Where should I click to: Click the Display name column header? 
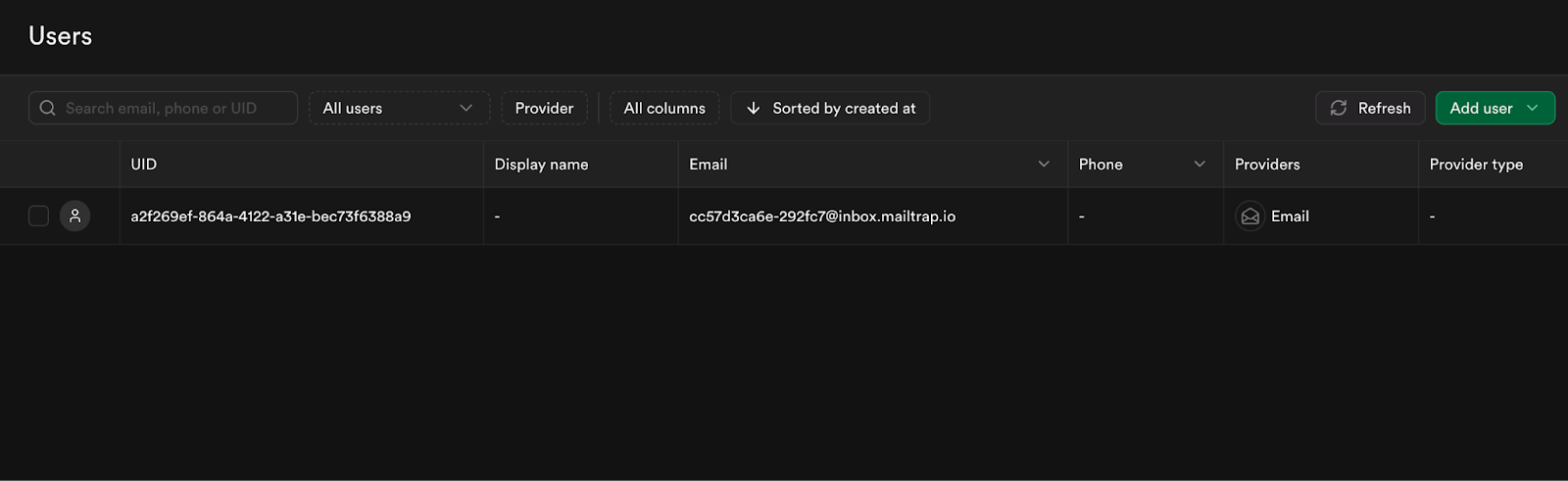tap(541, 164)
